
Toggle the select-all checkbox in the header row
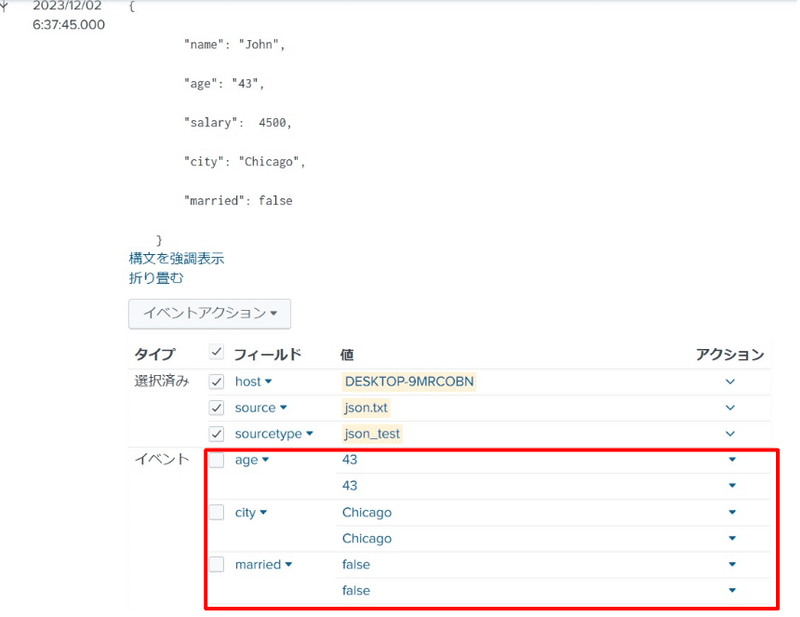[x=216, y=352]
